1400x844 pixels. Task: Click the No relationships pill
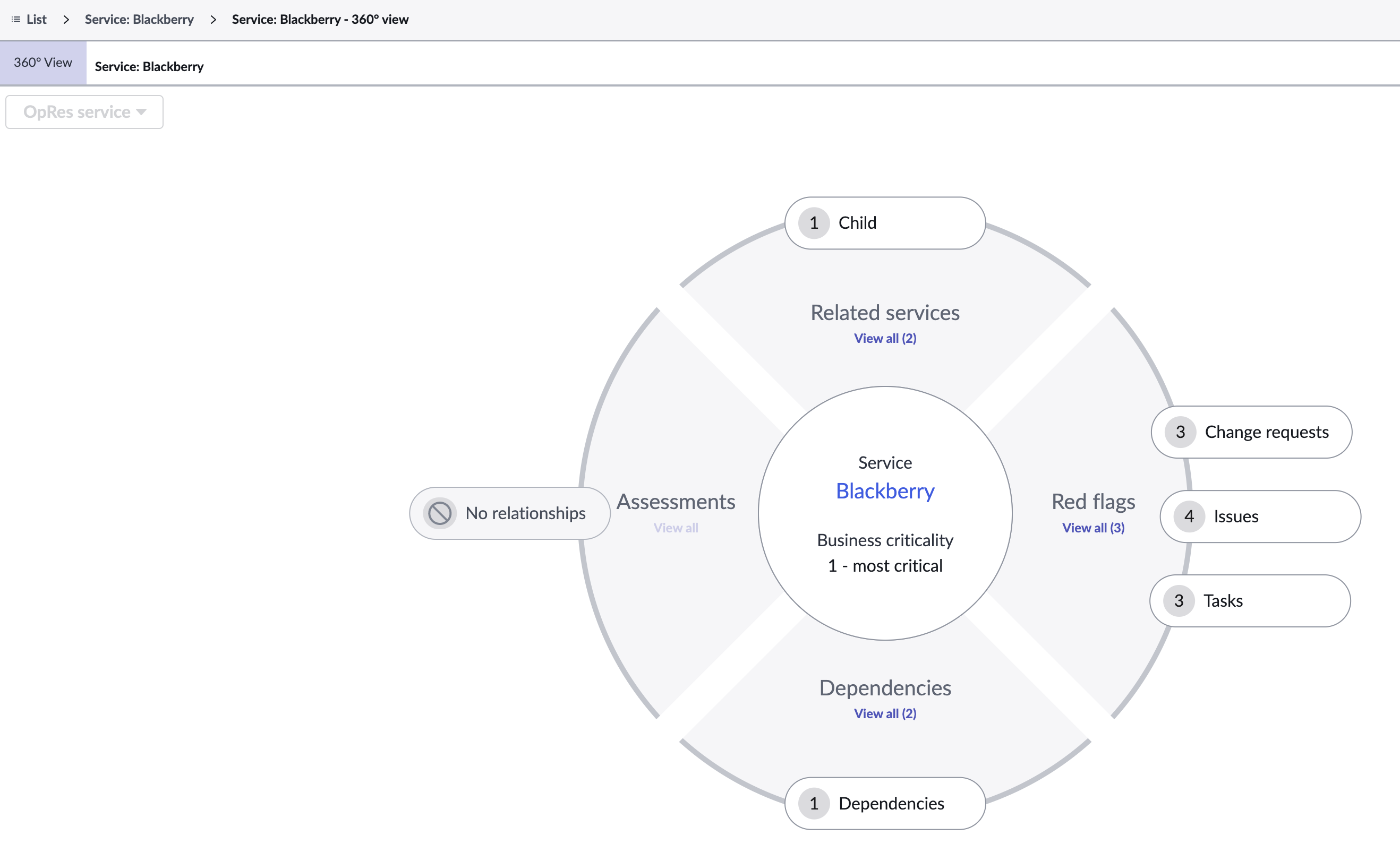pyautogui.click(x=510, y=513)
